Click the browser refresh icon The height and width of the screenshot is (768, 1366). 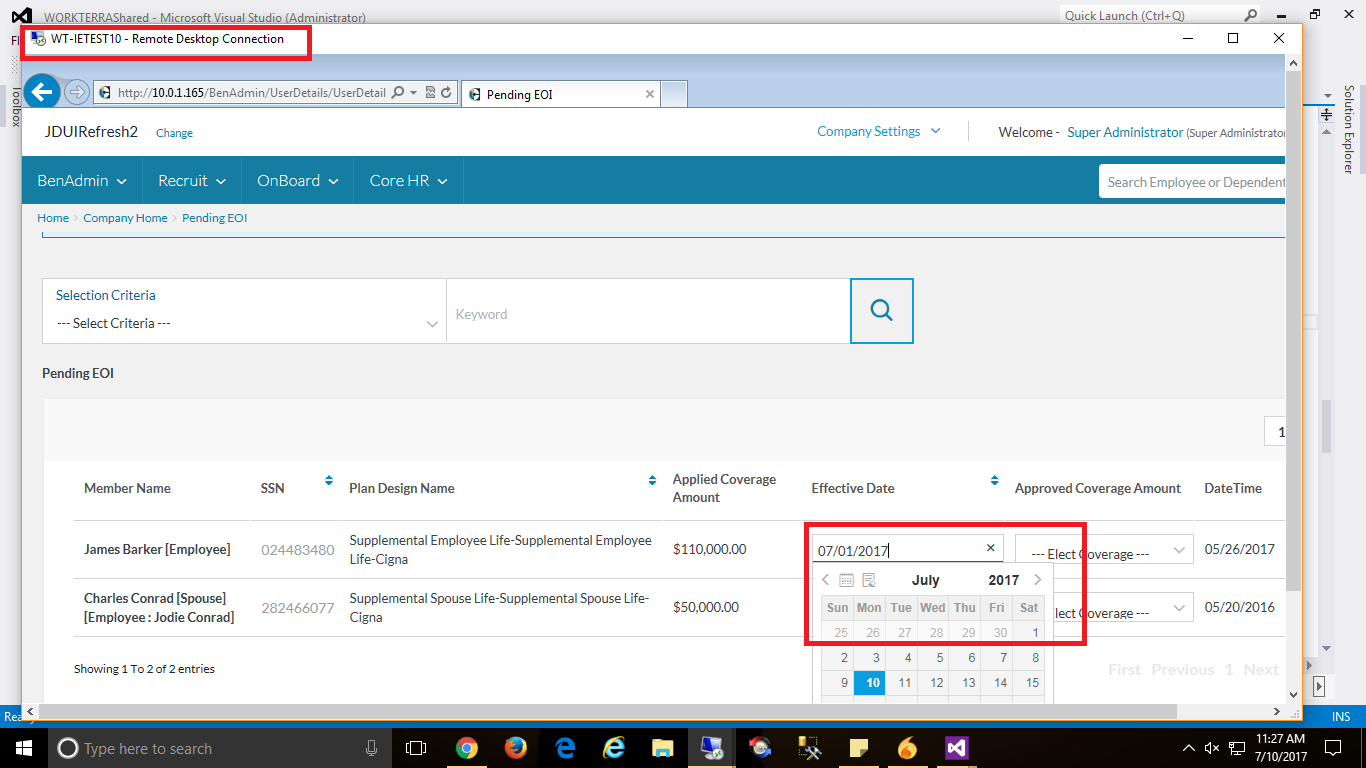pyautogui.click(x=446, y=93)
